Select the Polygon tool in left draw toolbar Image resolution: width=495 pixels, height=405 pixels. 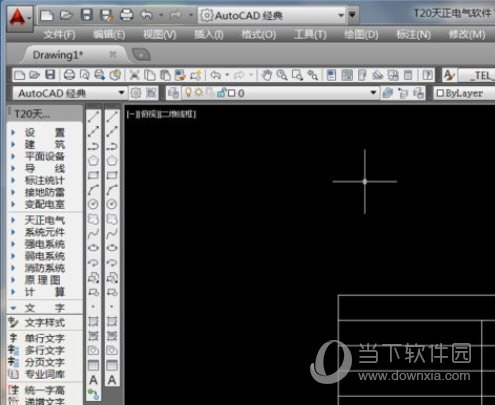93,161
